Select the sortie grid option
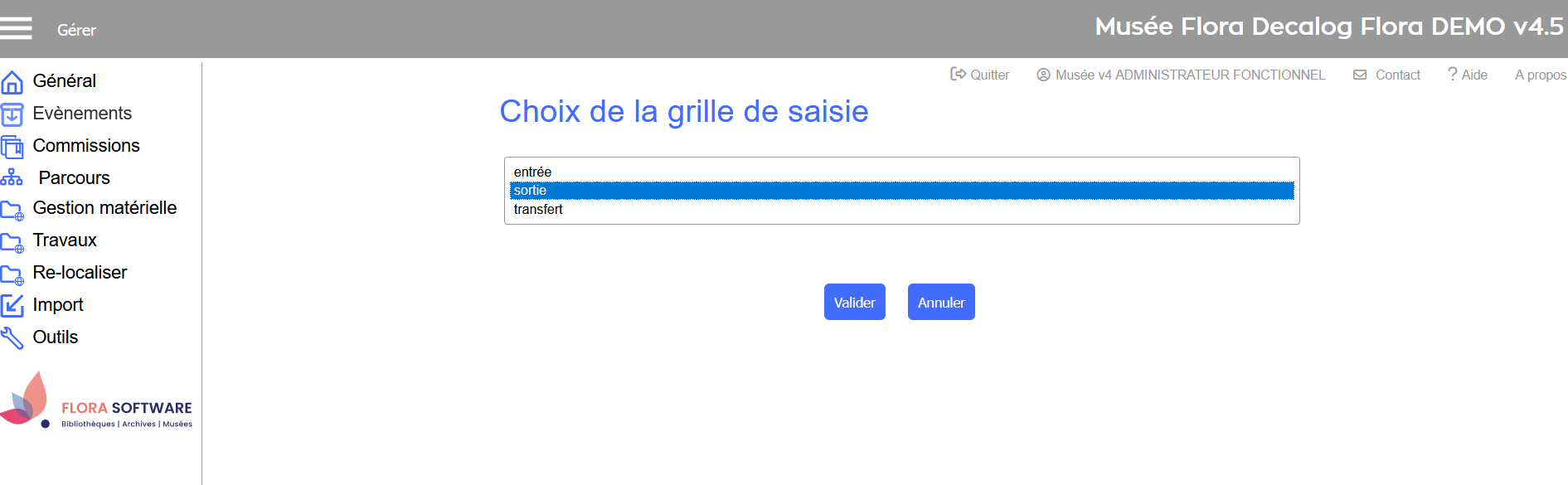 pyautogui.click(x=531, y=191)
